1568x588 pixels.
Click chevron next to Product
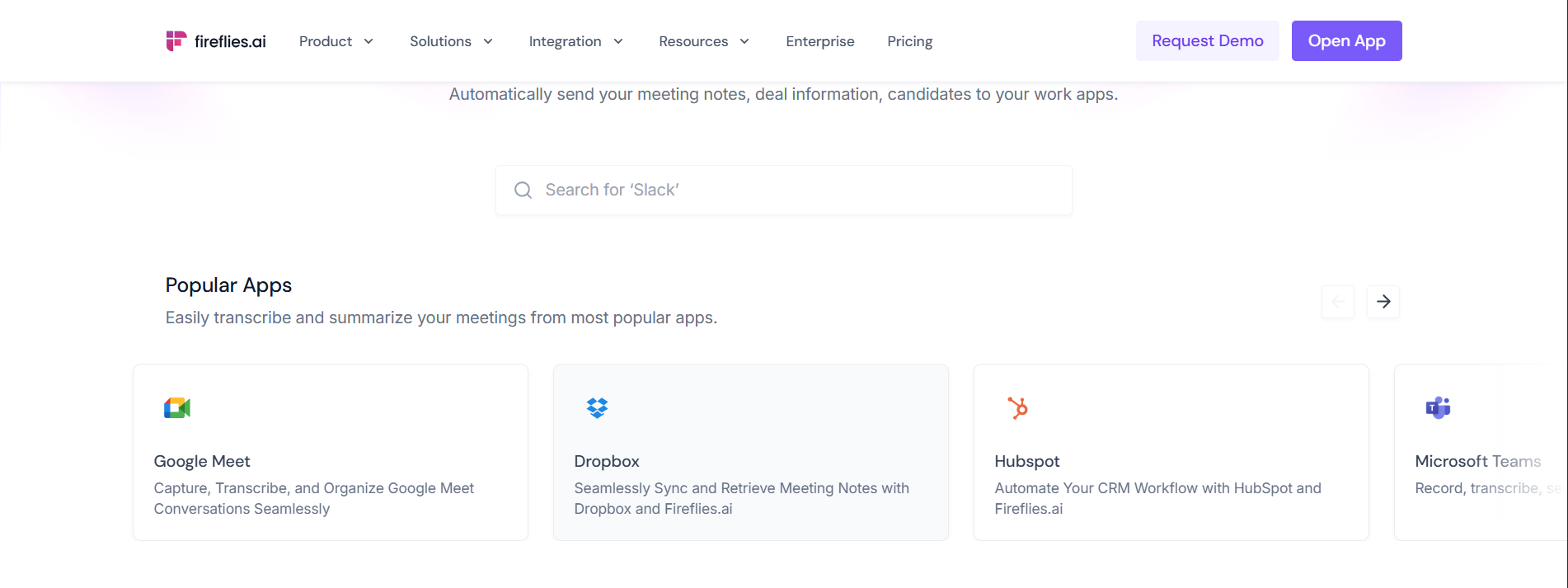369,41
